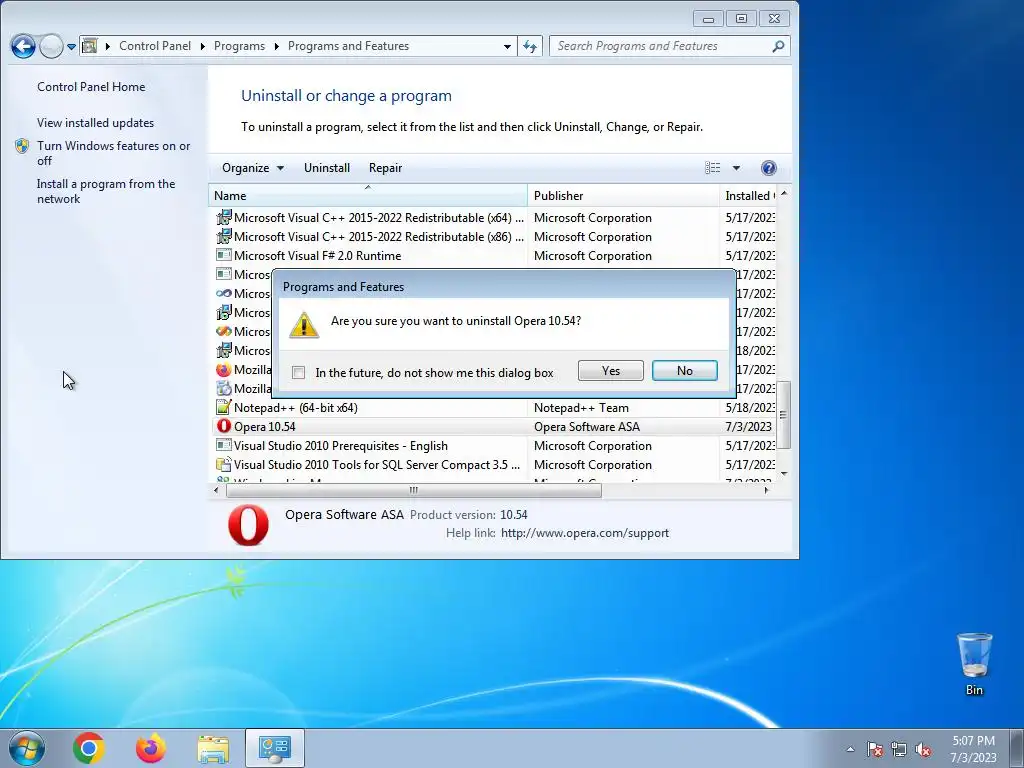This screenshot has width=1024, height=768.
Task: Click the Mozilla Firefox list icon
Action: (224, 370)
